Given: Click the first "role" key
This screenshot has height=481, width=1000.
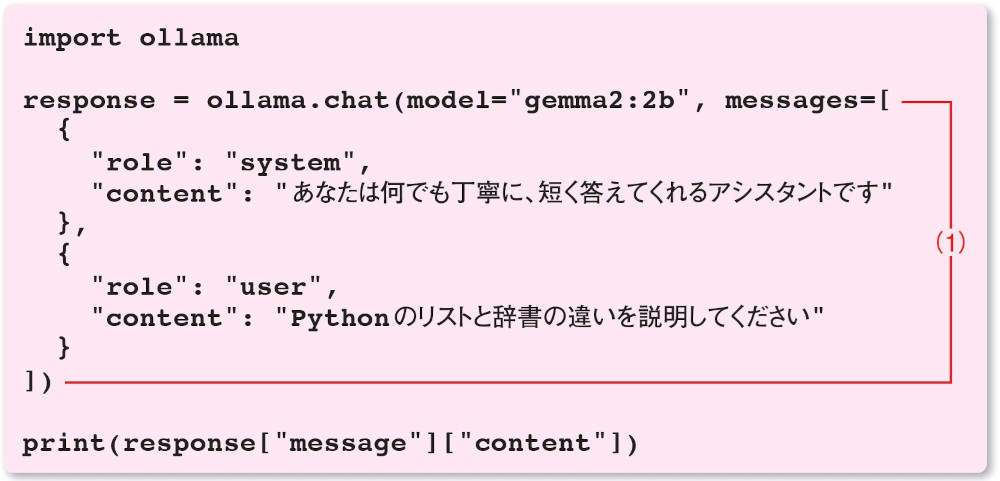Looking at the screenshot, I should tap(140, 163).
